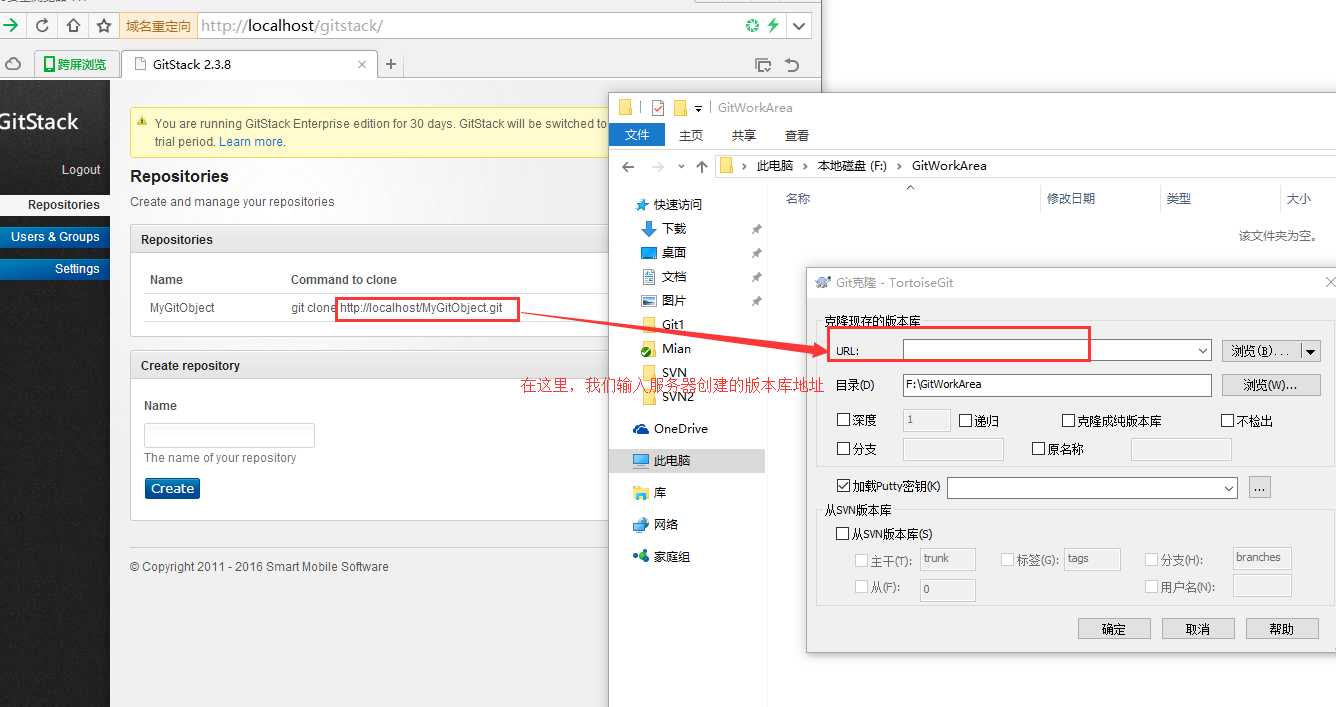
Task: Sort by 修改日期 column header
Action: [1071, 199]
